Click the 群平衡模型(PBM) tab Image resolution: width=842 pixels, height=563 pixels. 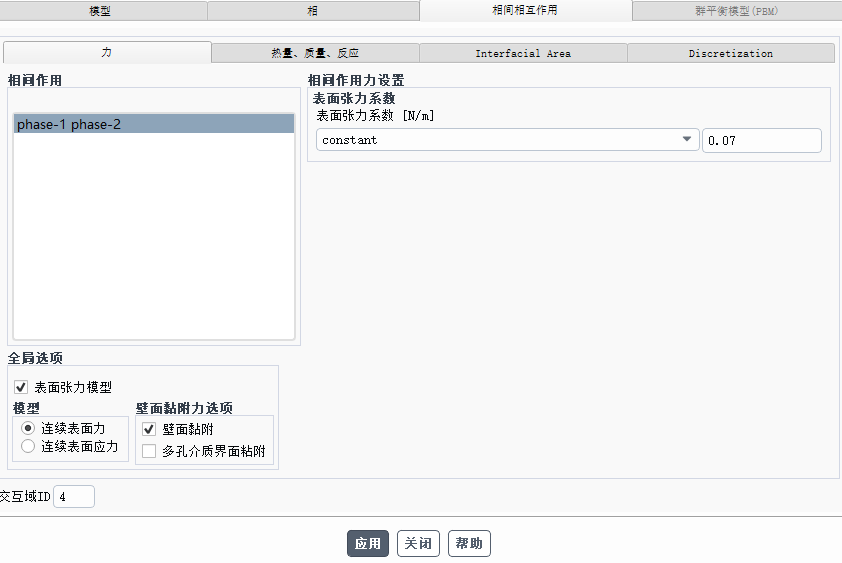736,11
